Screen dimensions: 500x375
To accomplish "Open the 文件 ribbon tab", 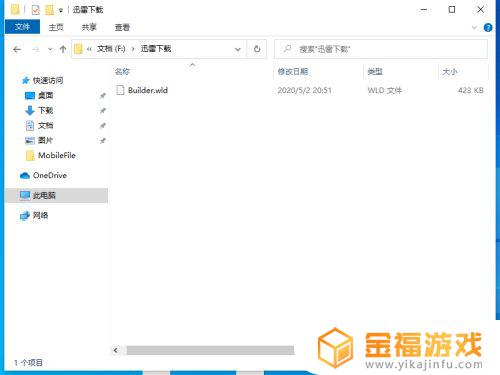I will (22, 27).
